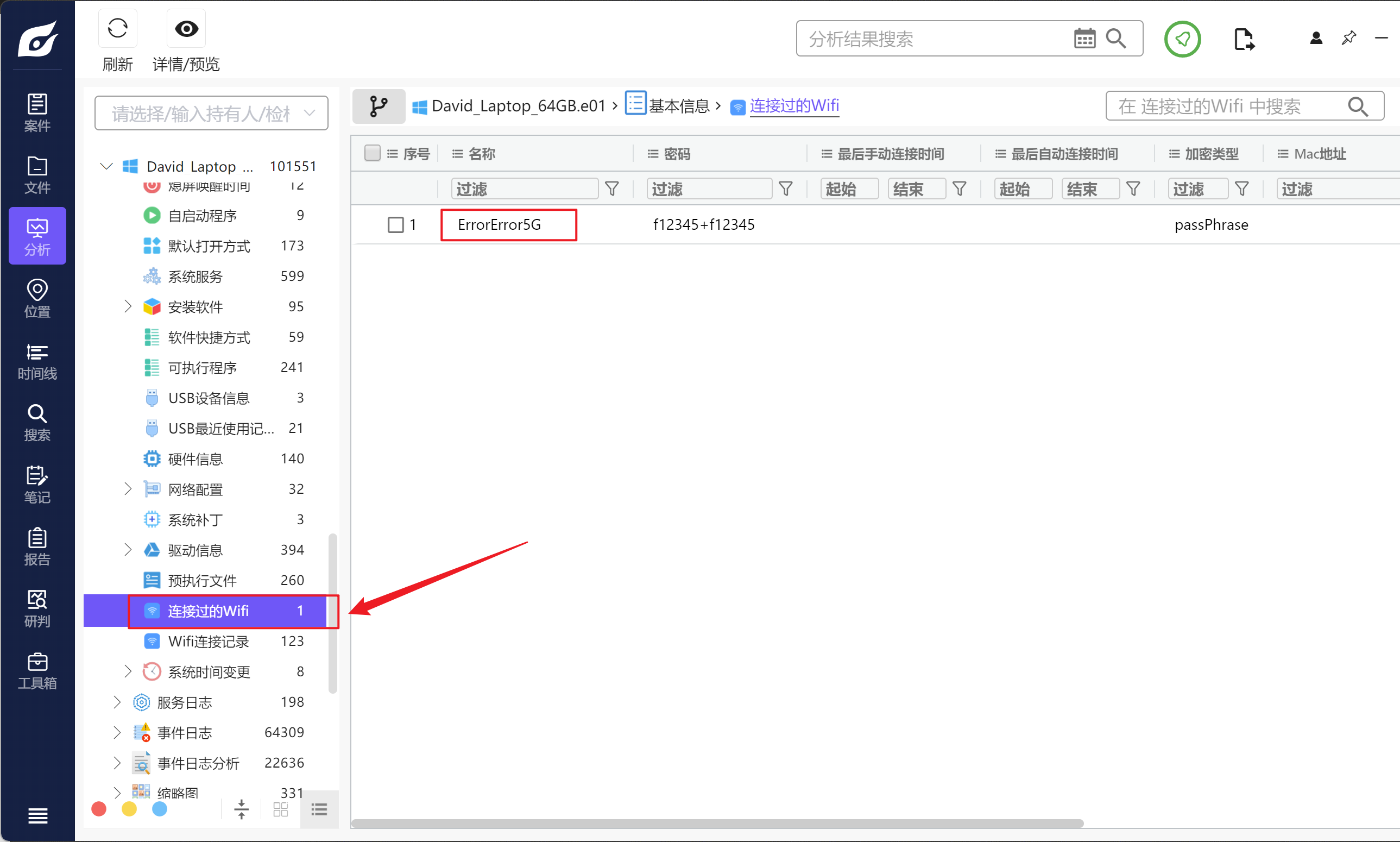This screenshot has width=1400, height=842.
Task: Open the 时间线 sidebar section
Action: click(x=37, y=361)
